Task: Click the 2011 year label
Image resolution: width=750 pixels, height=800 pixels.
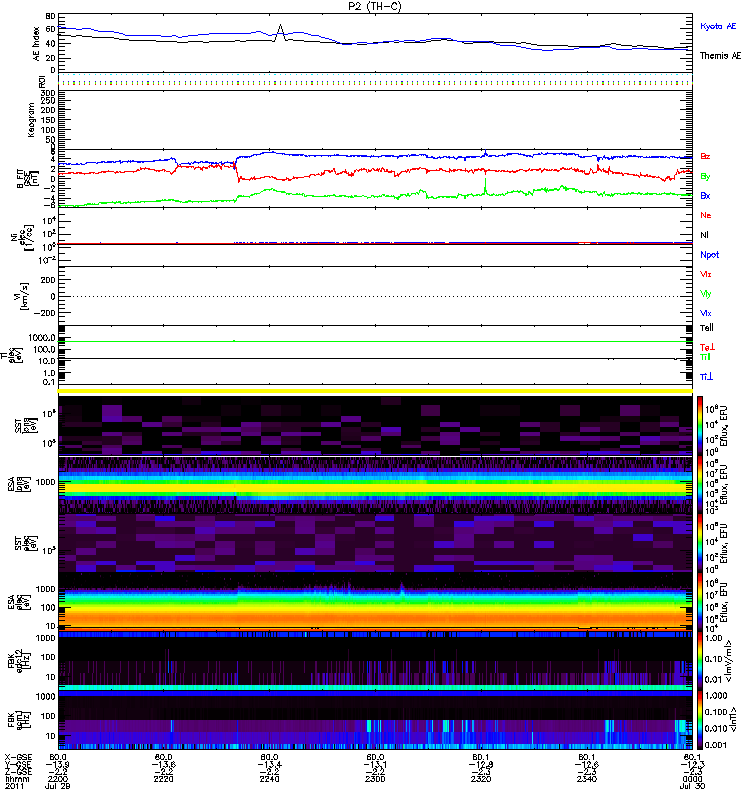Action: (14, 786)
